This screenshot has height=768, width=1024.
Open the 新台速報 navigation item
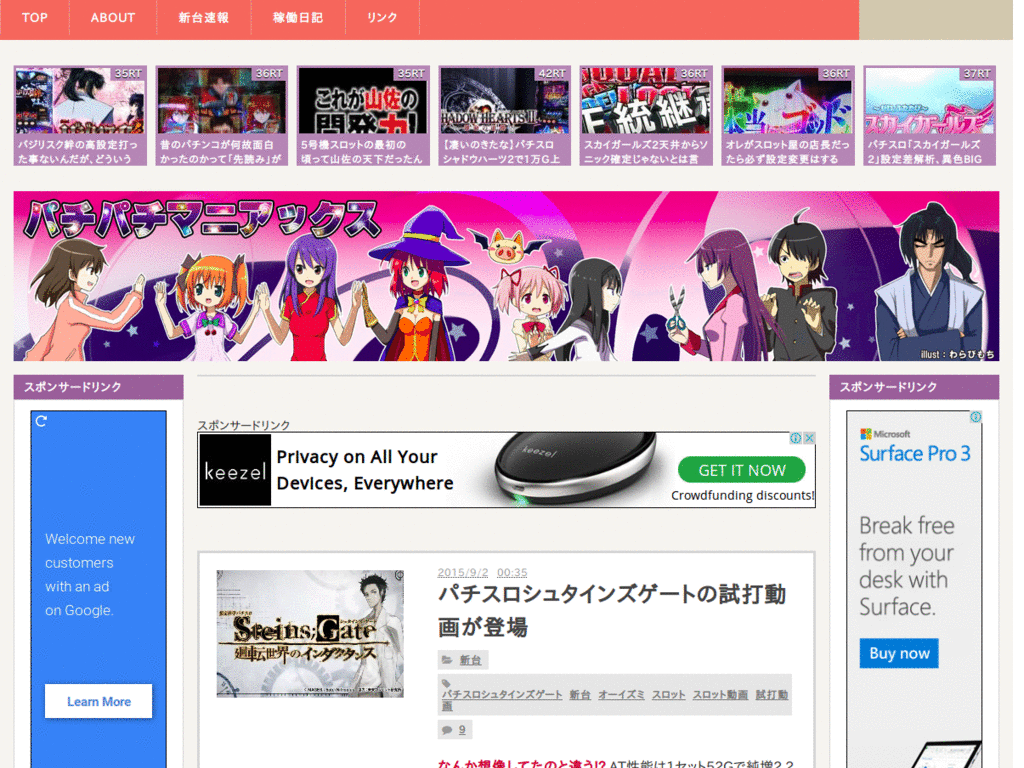point(203,18)
